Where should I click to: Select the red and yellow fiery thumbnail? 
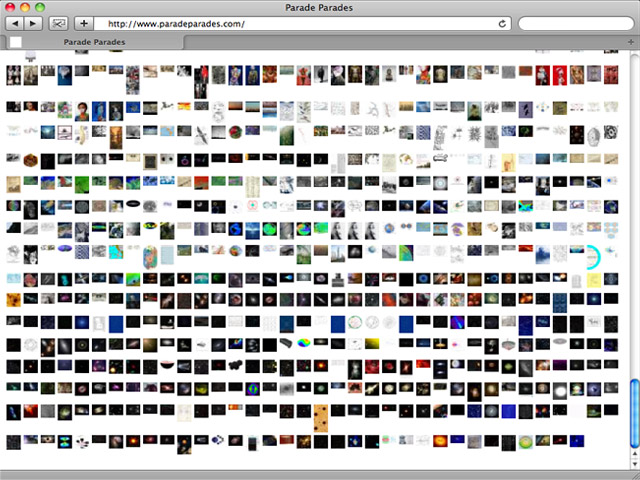pos(184,106)
